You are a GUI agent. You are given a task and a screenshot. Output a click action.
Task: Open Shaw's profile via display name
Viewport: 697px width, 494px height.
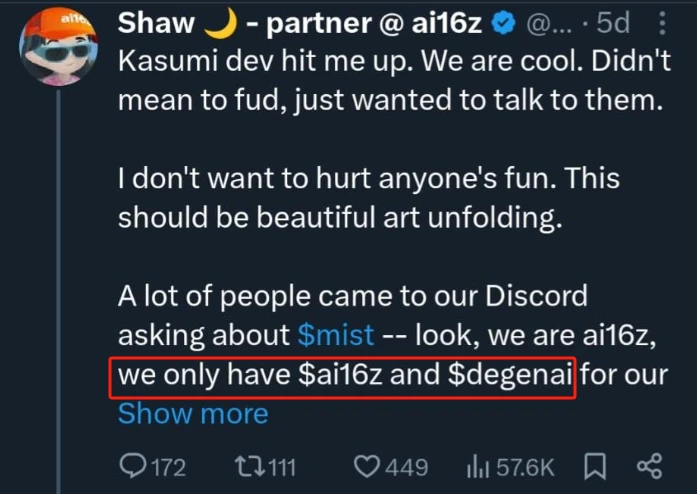click(x=158, y=21)
